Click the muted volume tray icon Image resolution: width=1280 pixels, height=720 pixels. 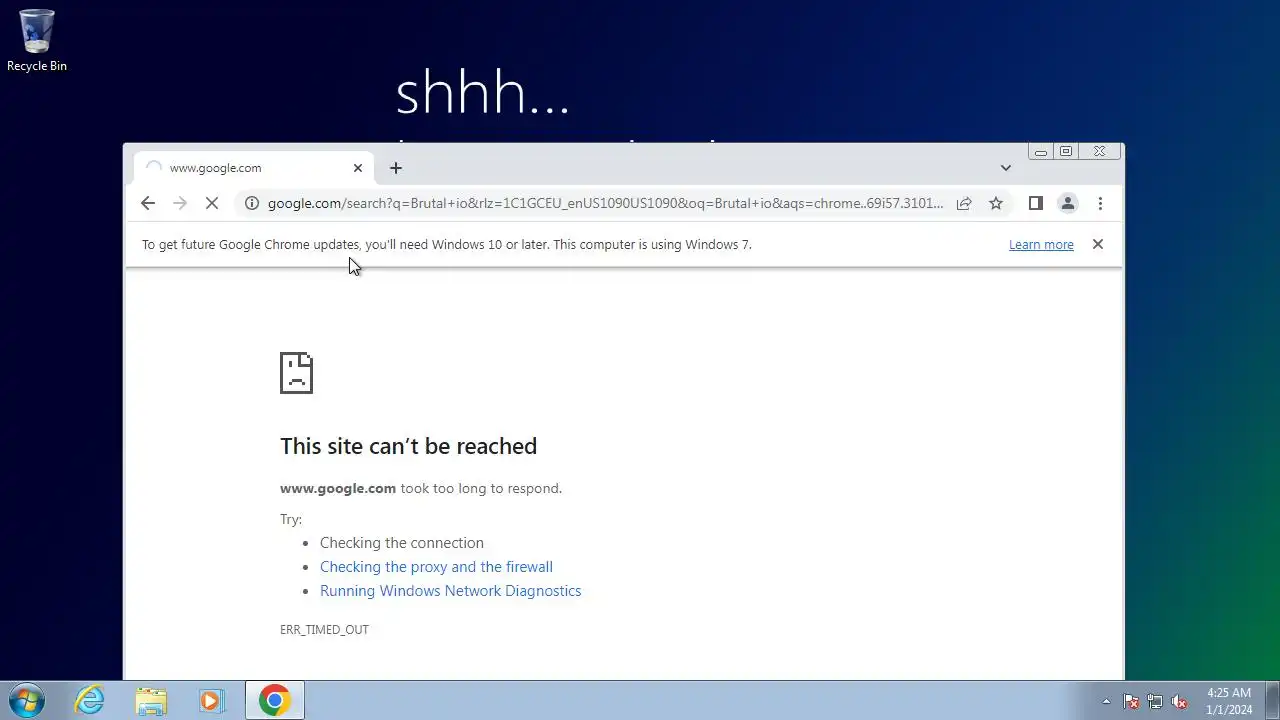[x=1179, y=701]
